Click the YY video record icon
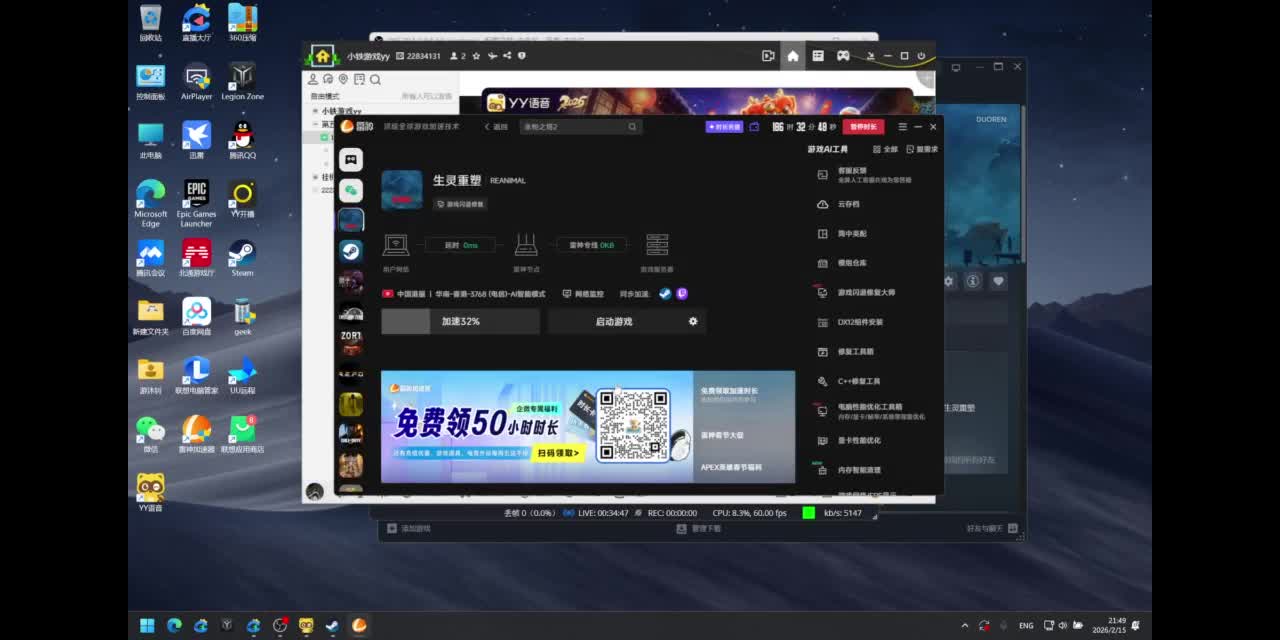The image size is (1280, 640). [768, 56]
